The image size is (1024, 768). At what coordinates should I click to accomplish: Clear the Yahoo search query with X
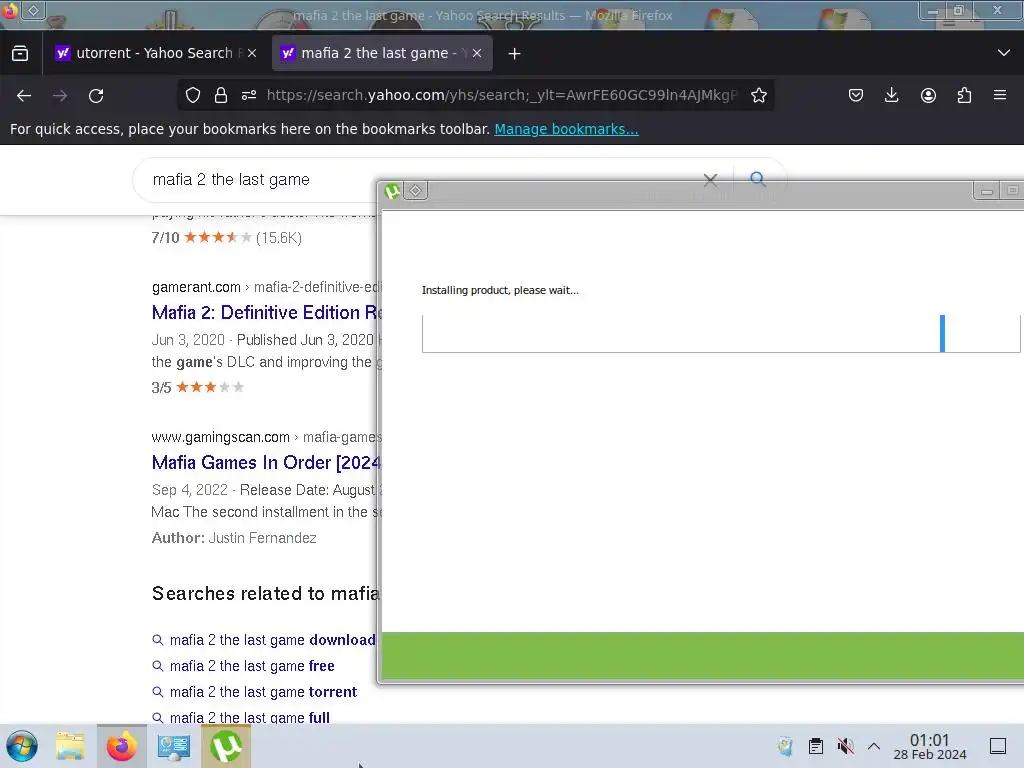coord(711,180)
